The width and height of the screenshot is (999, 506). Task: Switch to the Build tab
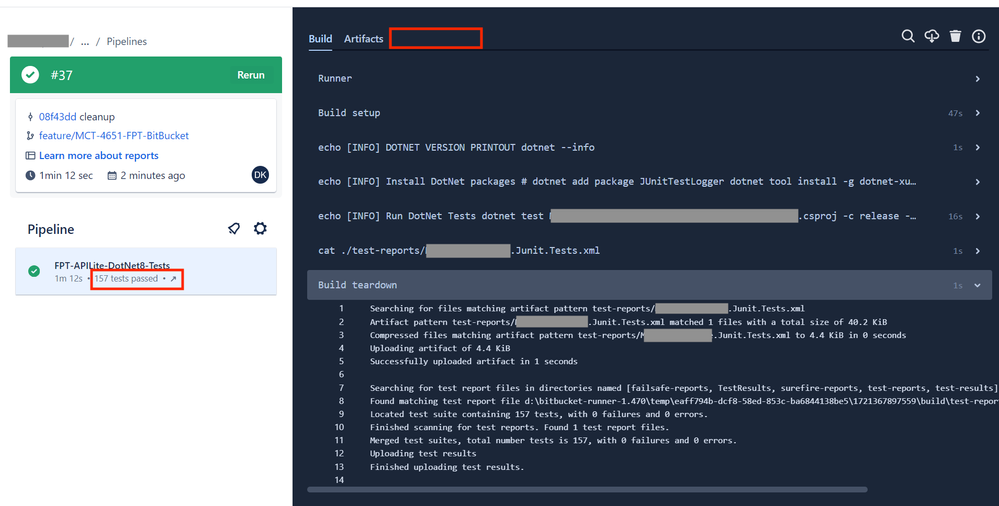[320, 39]
